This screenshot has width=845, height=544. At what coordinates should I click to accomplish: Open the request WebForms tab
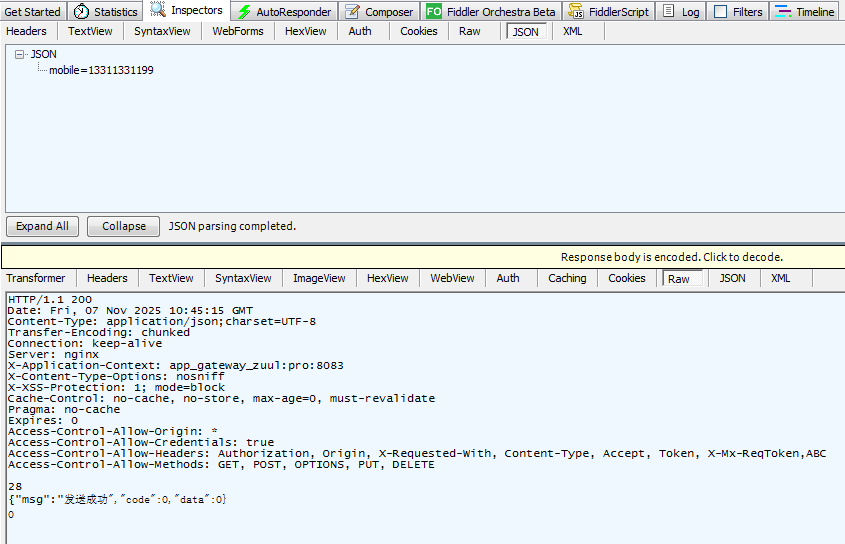tap(238, 31)
